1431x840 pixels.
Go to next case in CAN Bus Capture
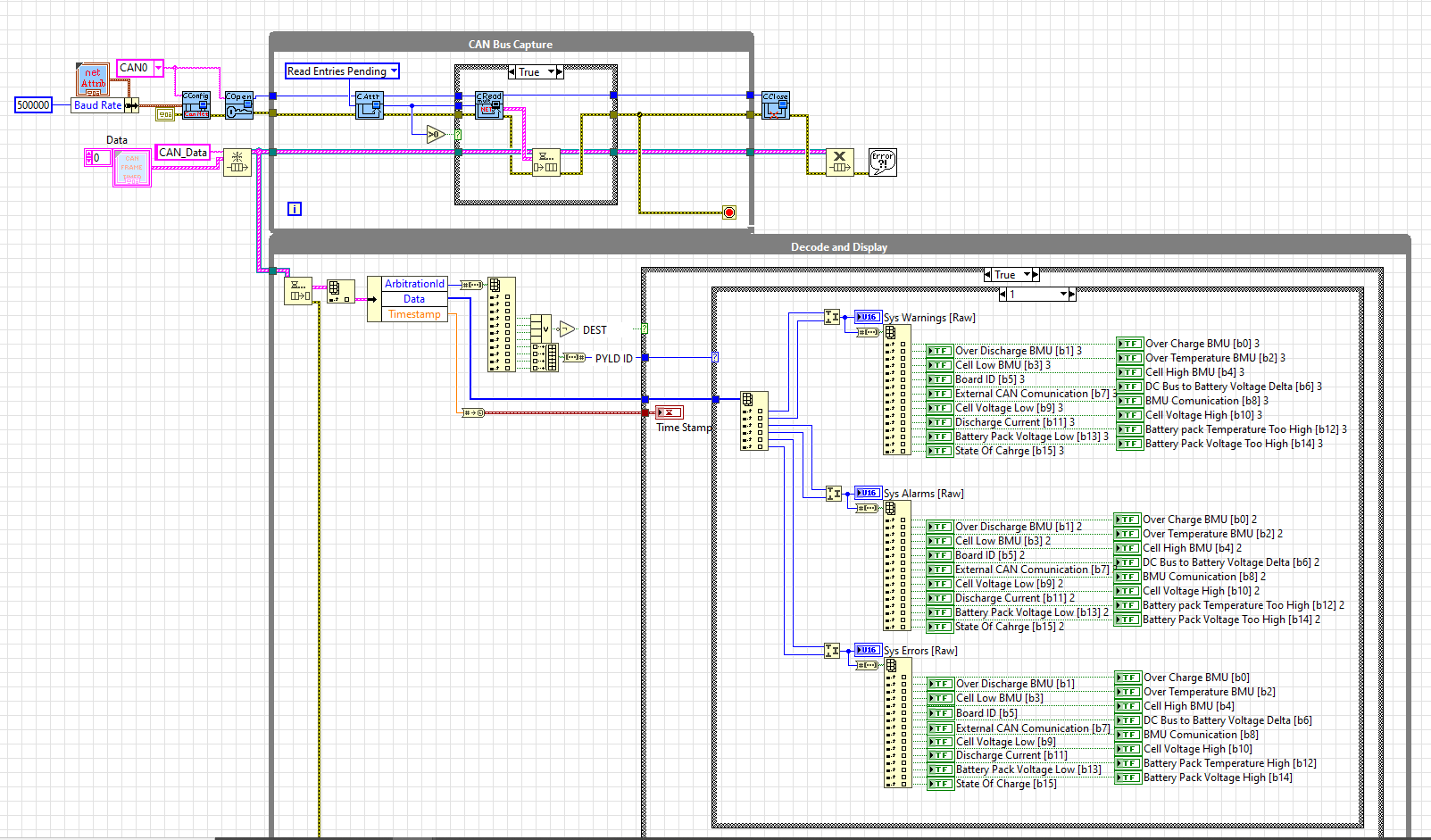(560, 72)
